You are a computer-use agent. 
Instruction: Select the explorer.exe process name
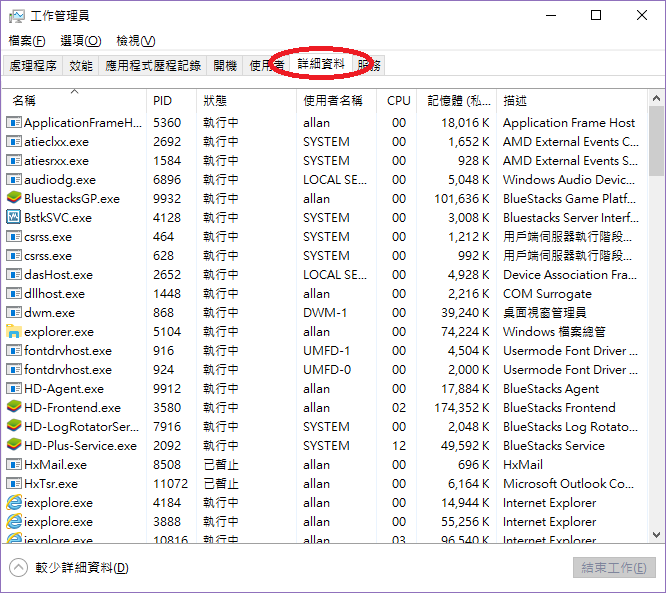point(59,332)
